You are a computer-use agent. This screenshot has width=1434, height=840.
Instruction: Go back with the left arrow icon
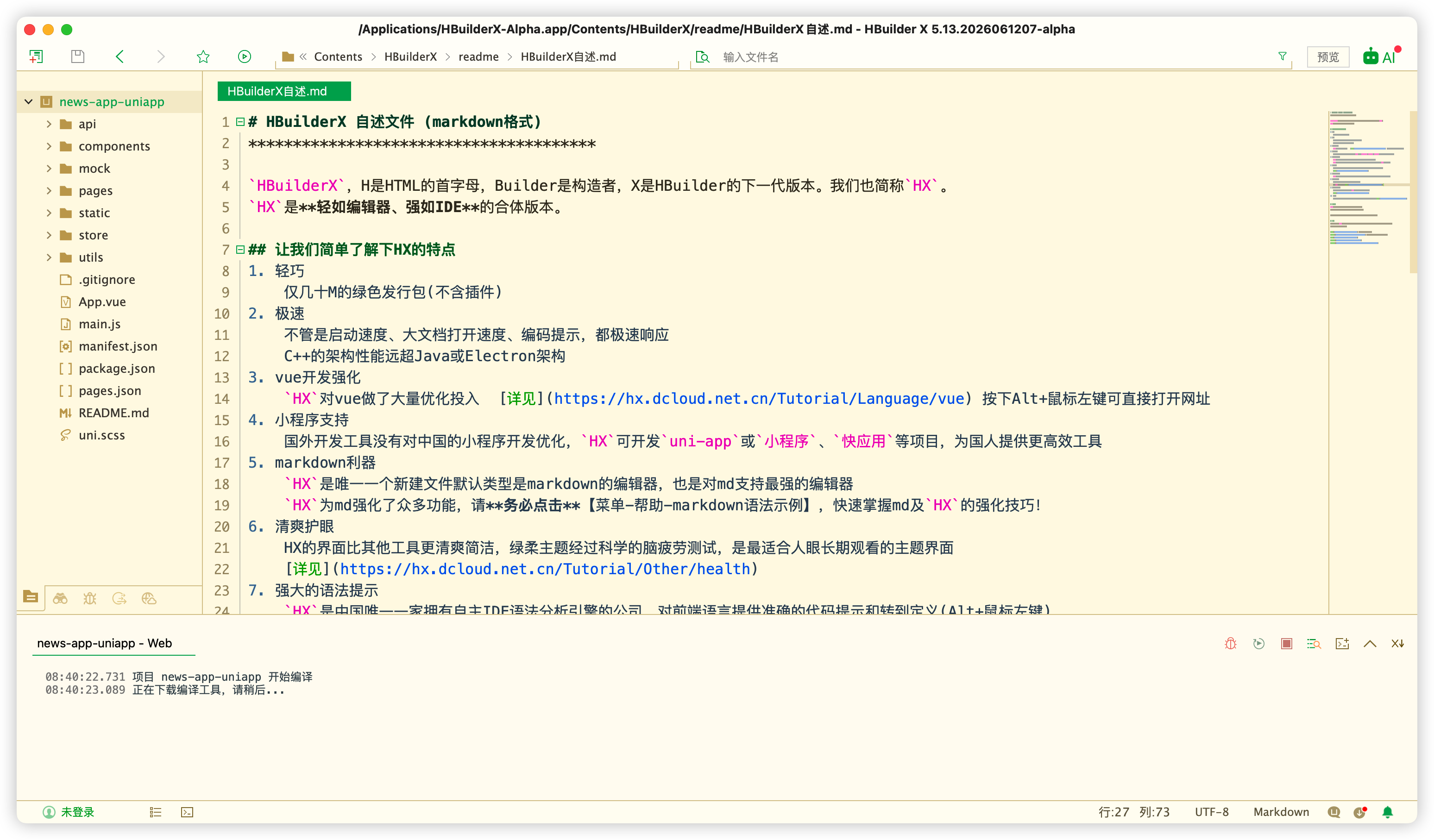119,56
